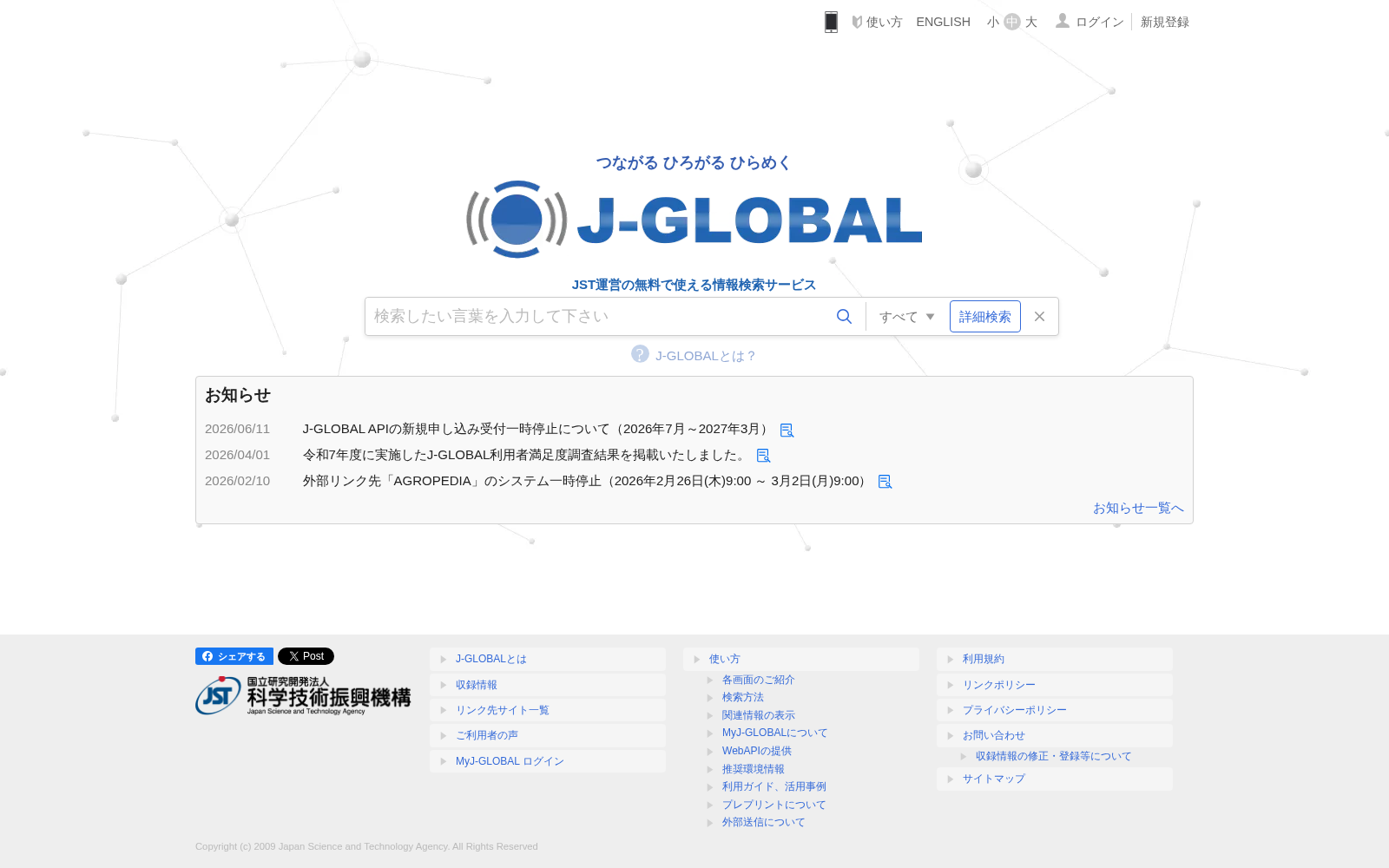Open footer link 外部送信について

click(763, 822)
